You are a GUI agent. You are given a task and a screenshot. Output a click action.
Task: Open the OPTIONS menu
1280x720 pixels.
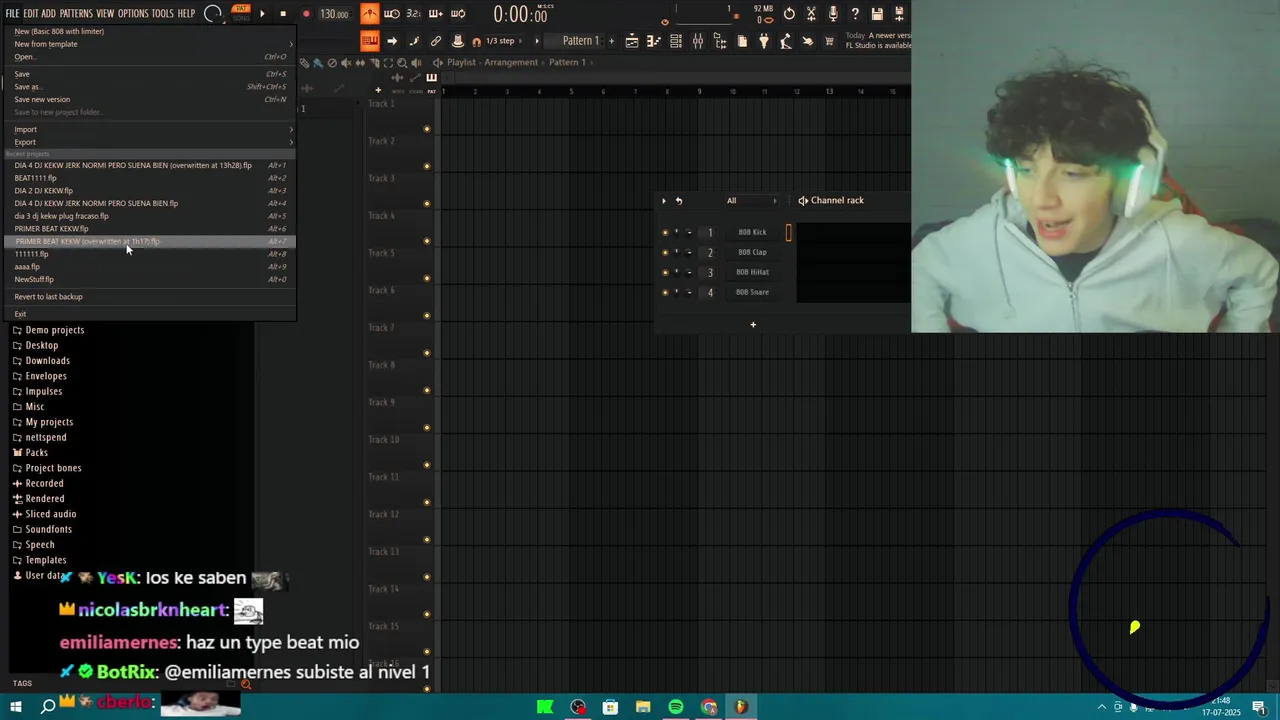tap(133, 14)
